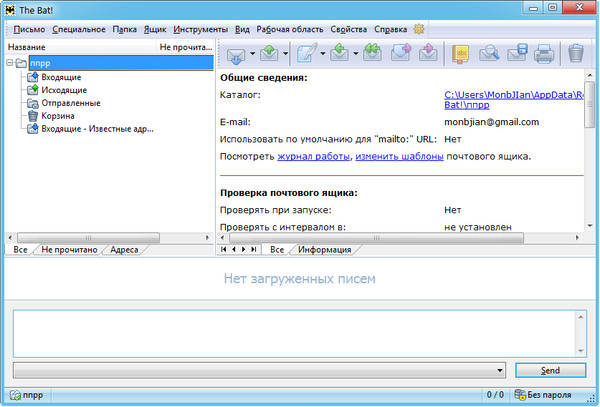The height and width of the screenshot is (407, 600).
Task: Open the журнал работы link
Action: (x=321, y=157)
